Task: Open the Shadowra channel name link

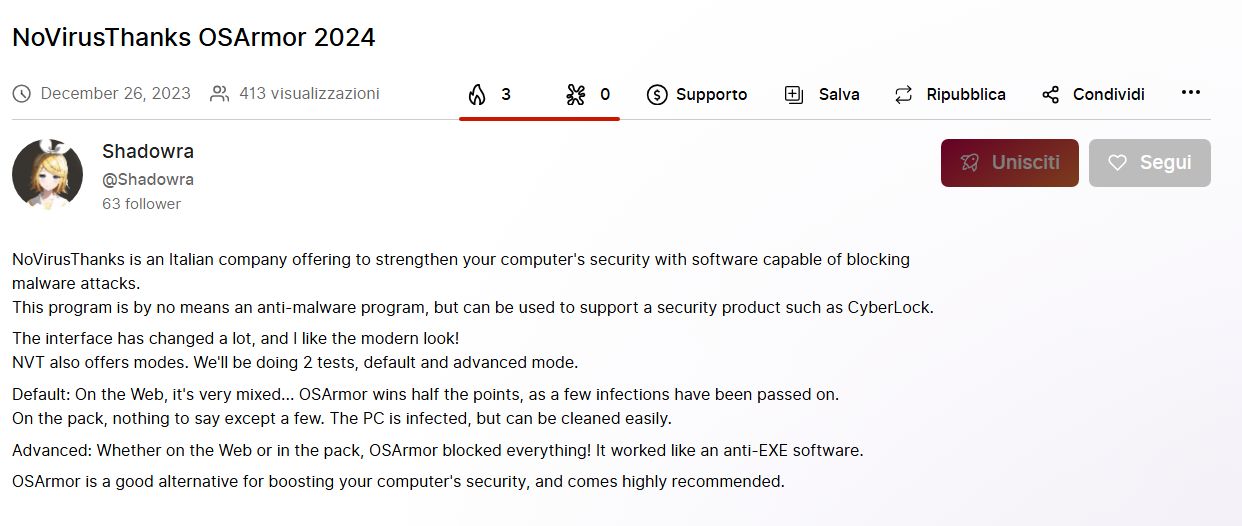Action: [148, 151]
